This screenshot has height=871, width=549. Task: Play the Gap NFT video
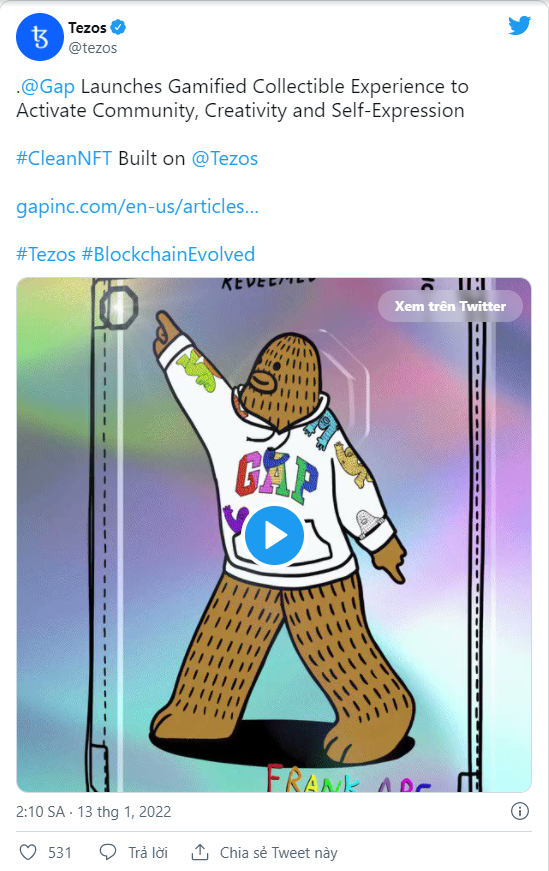point(274,536)
